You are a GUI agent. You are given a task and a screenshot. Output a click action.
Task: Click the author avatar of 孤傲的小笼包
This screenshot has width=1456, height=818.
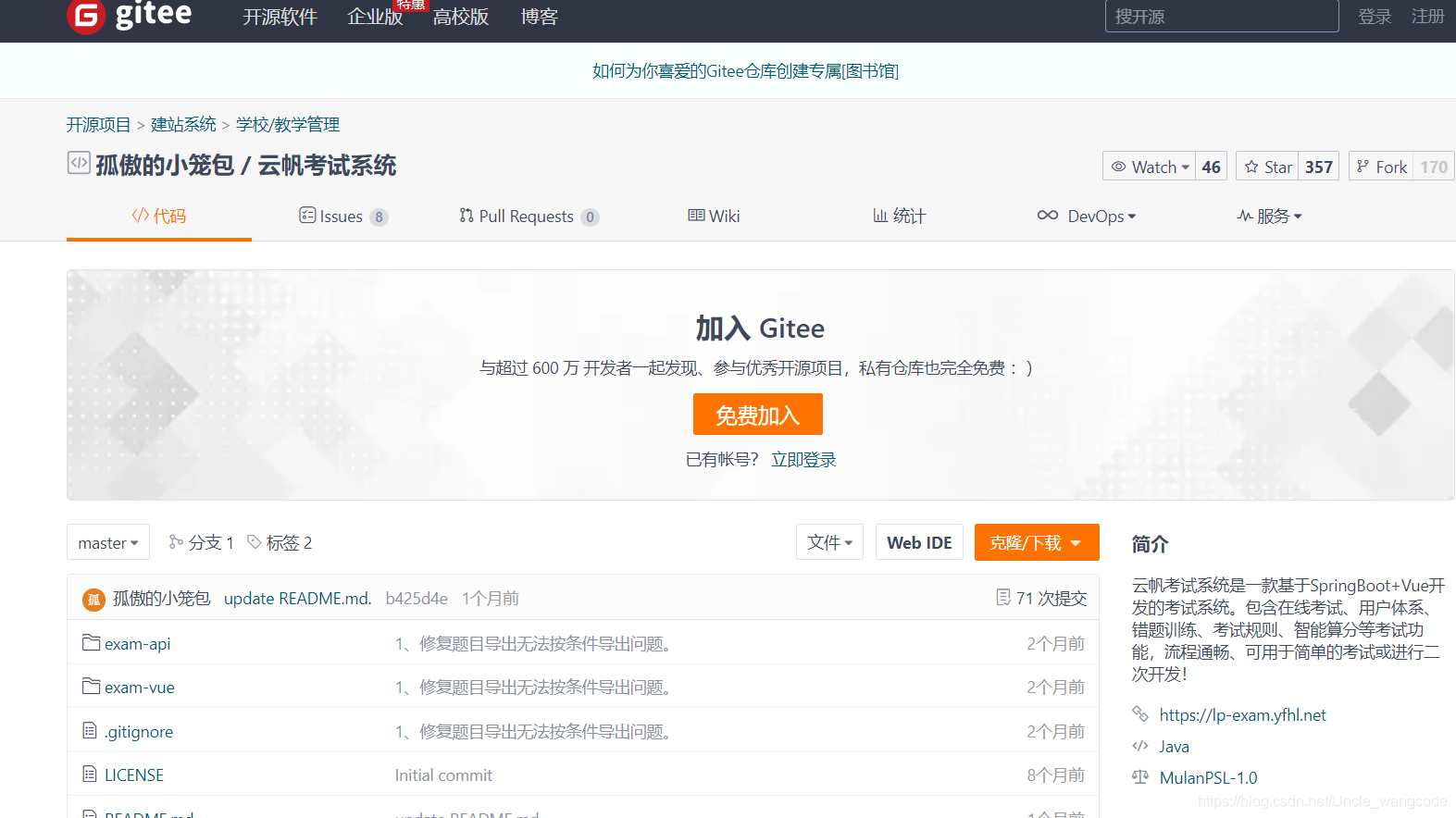pyautogui.click(x=93, y=599)
